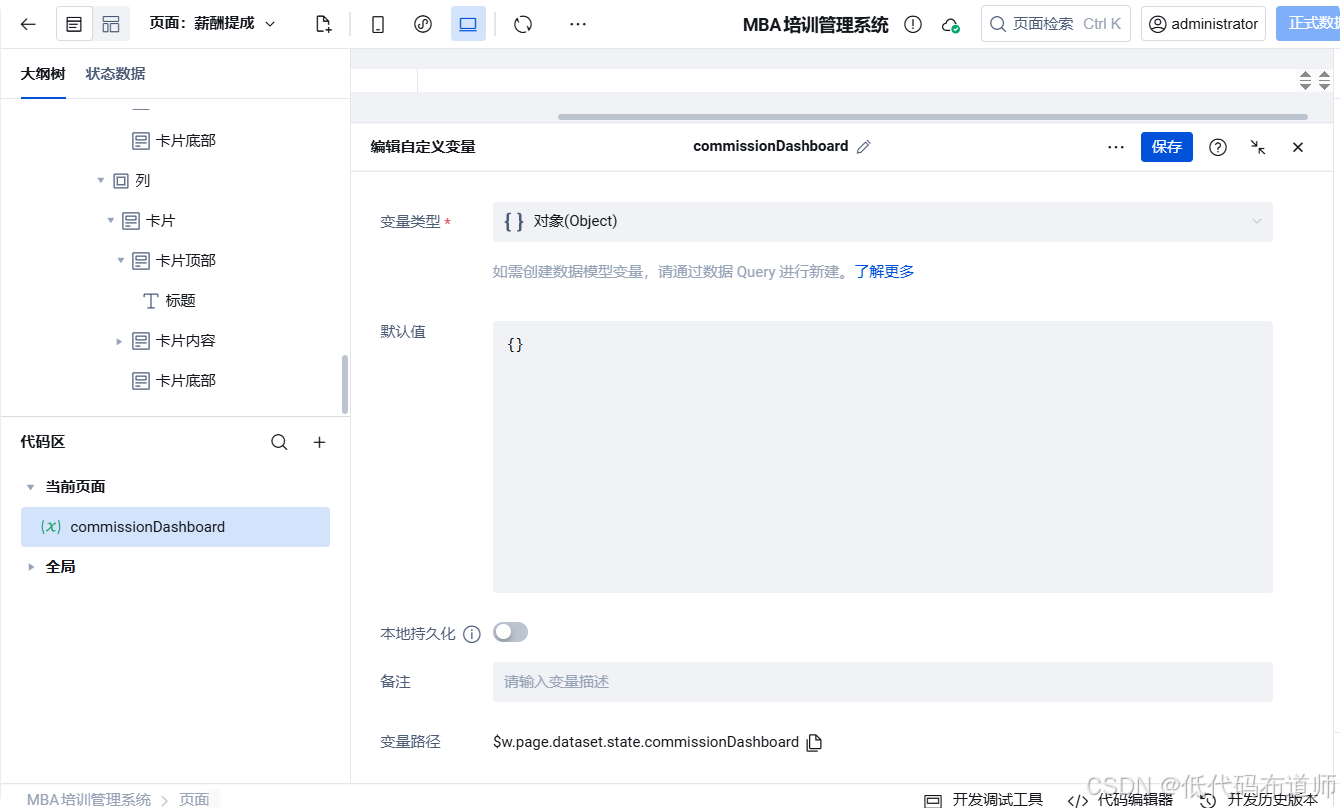Image resolution: width=1340 pixels, height=808 pixels.
Task: Expand the 卡片内容 tree node
Action: click(x=120, y=341)
